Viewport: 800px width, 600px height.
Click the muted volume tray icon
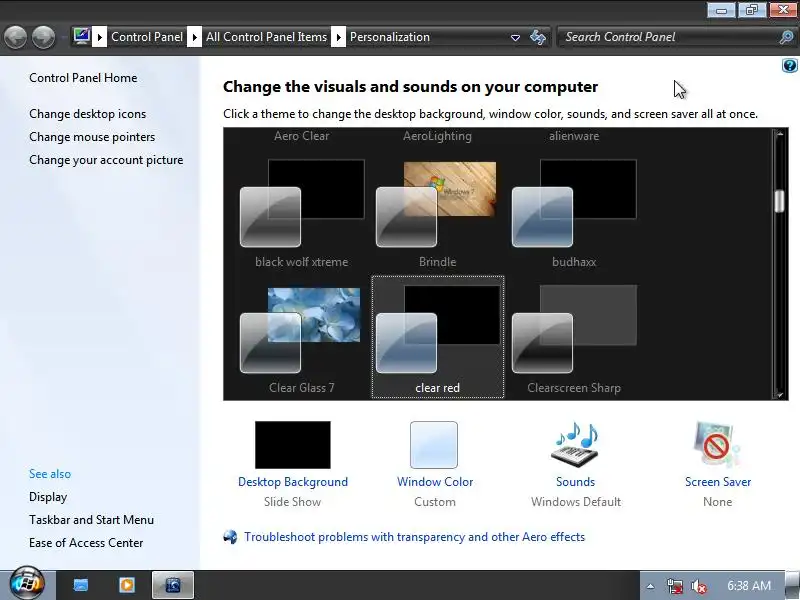698,586
